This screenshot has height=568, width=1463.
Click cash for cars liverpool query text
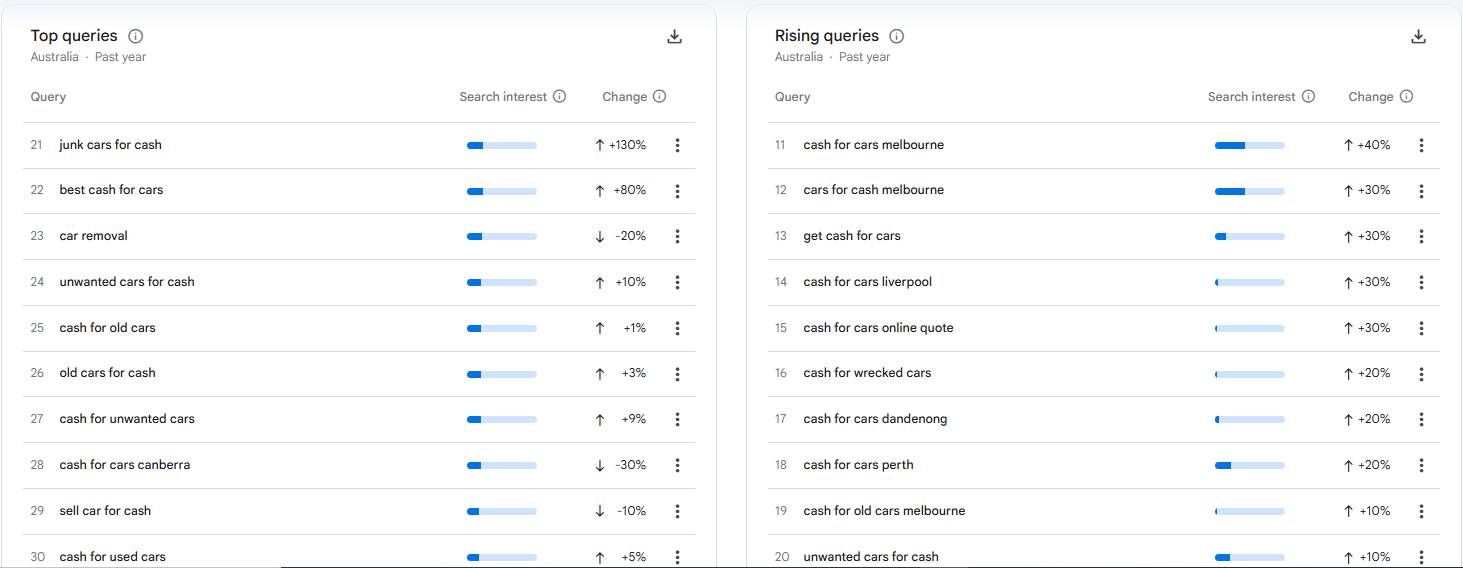(867, 282)
